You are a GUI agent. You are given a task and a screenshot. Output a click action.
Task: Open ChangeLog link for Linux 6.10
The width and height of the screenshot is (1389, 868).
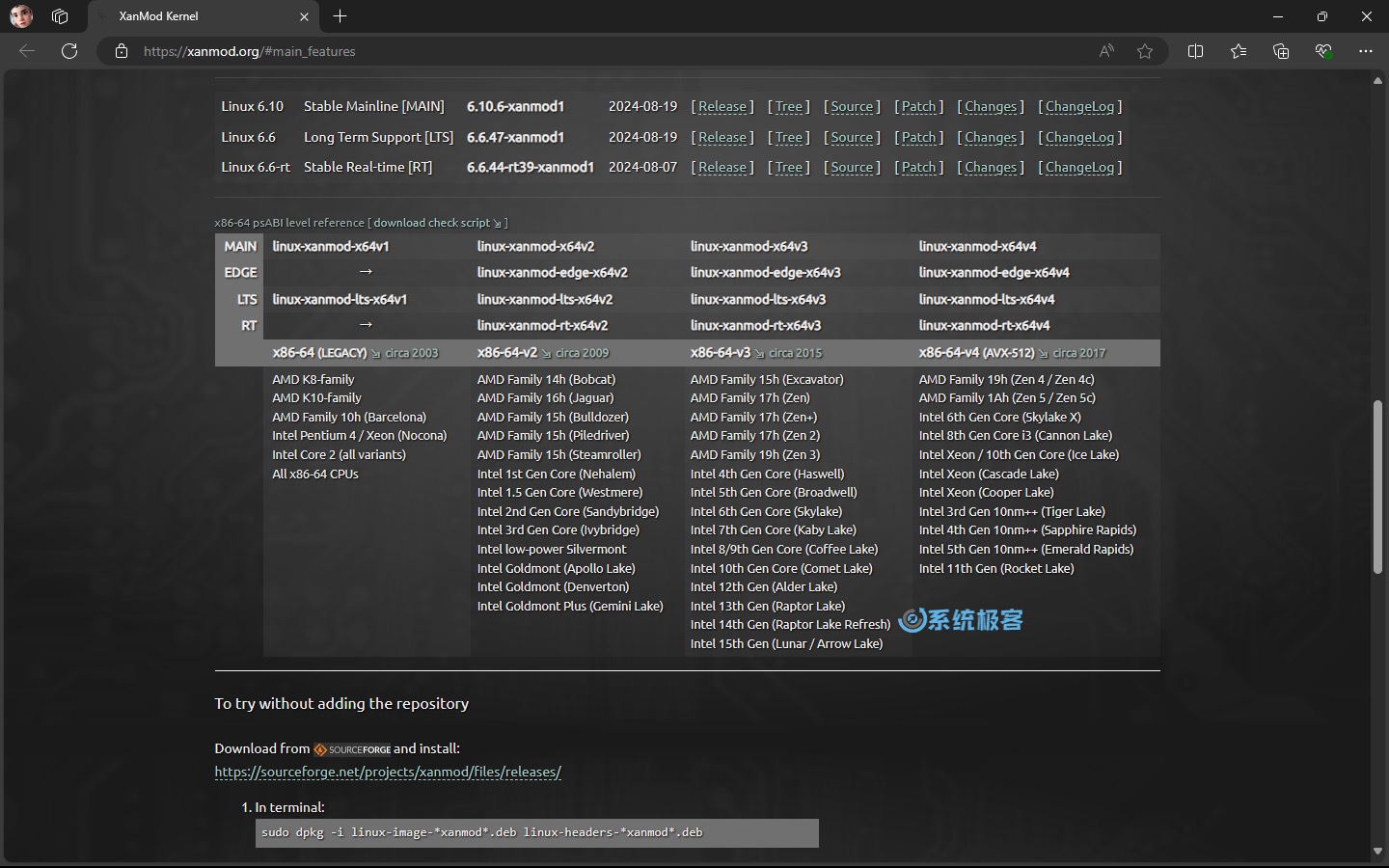coord(1079,107)
